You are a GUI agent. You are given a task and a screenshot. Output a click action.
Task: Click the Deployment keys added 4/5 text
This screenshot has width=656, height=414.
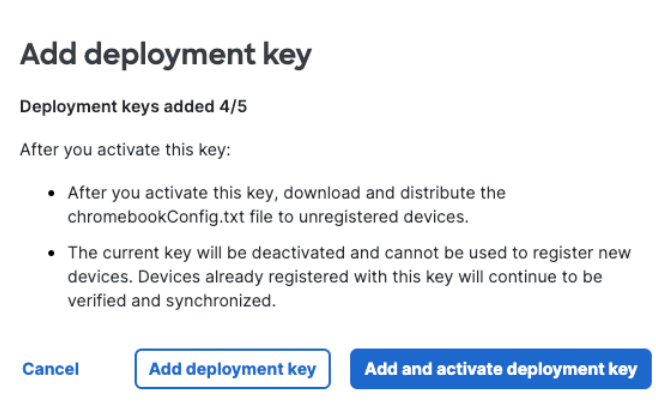tap(133, 107)
